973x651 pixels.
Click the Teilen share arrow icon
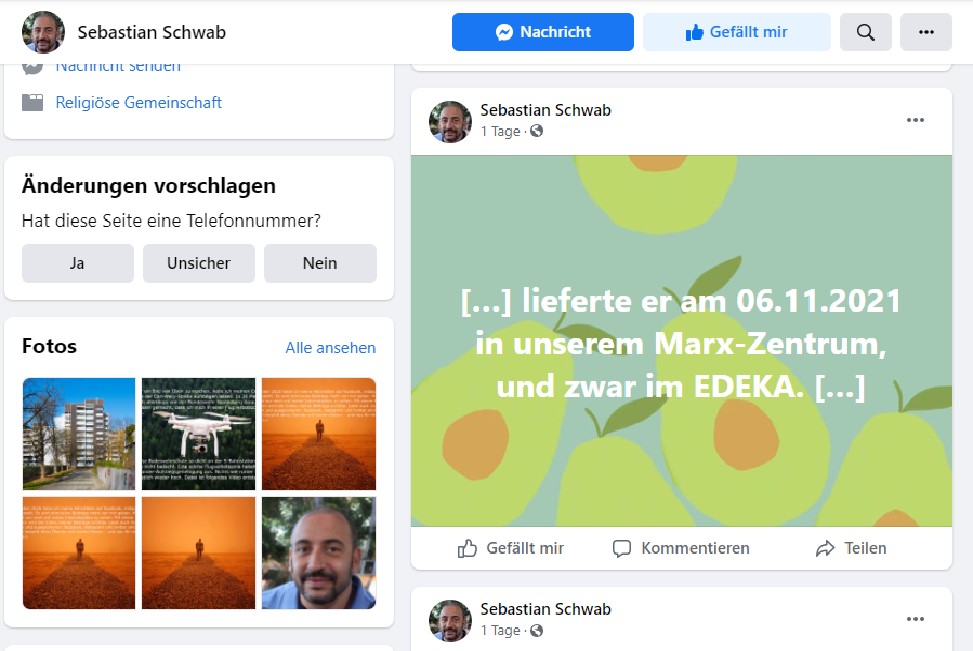click(x=825, y=549)
